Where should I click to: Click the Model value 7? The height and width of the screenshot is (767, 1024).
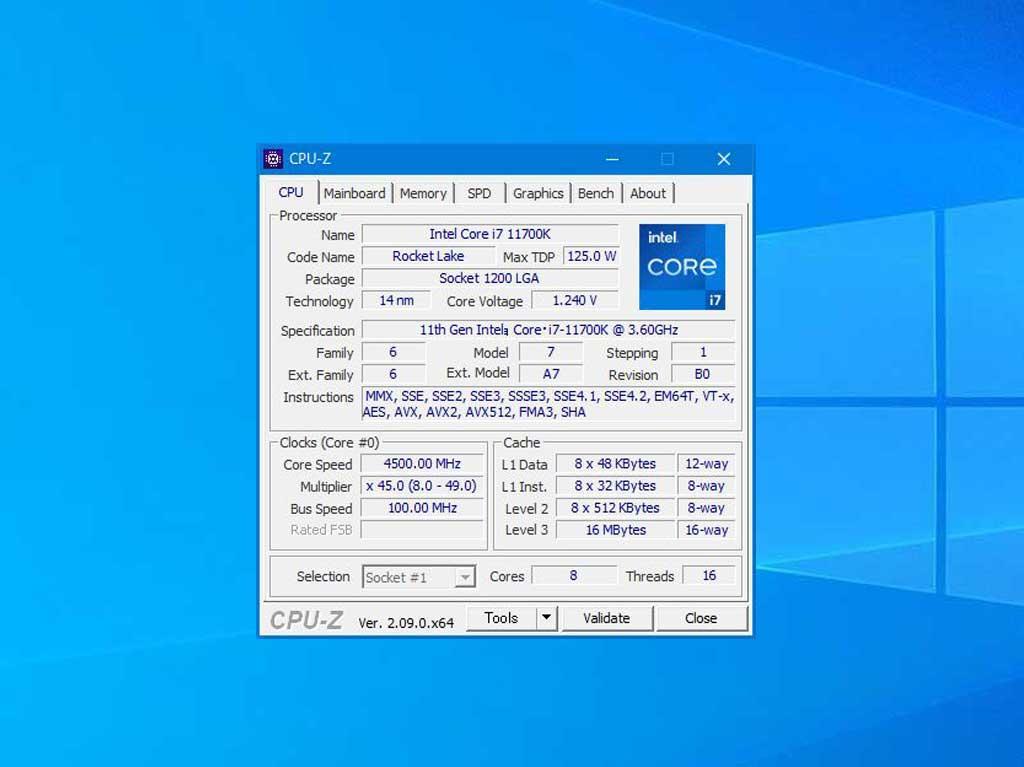(x=551, y=352)
